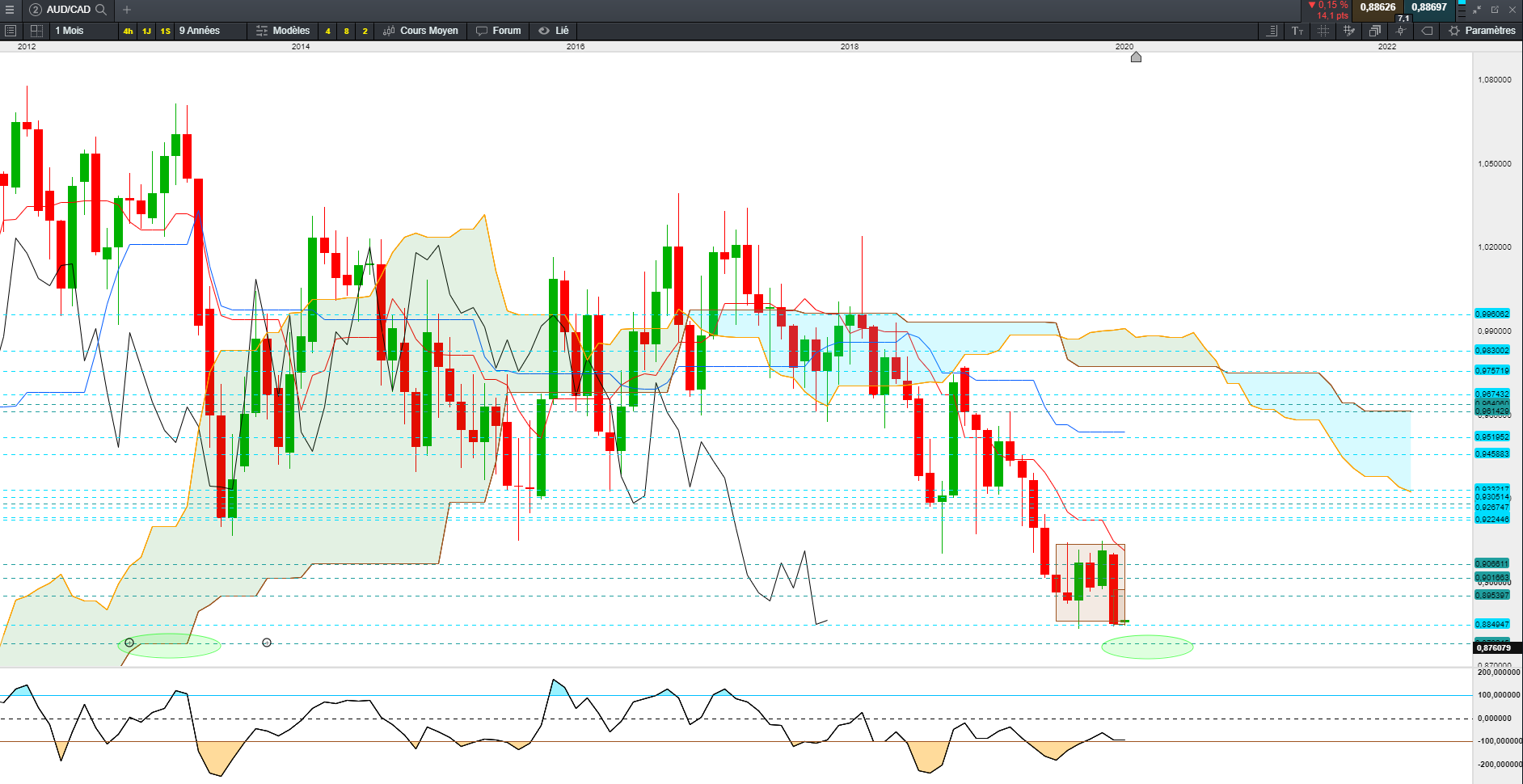This screenshot has height=784, width=1523.
Task: Select the 0,945883 horizontal level label
Action: click(1491, 454)
